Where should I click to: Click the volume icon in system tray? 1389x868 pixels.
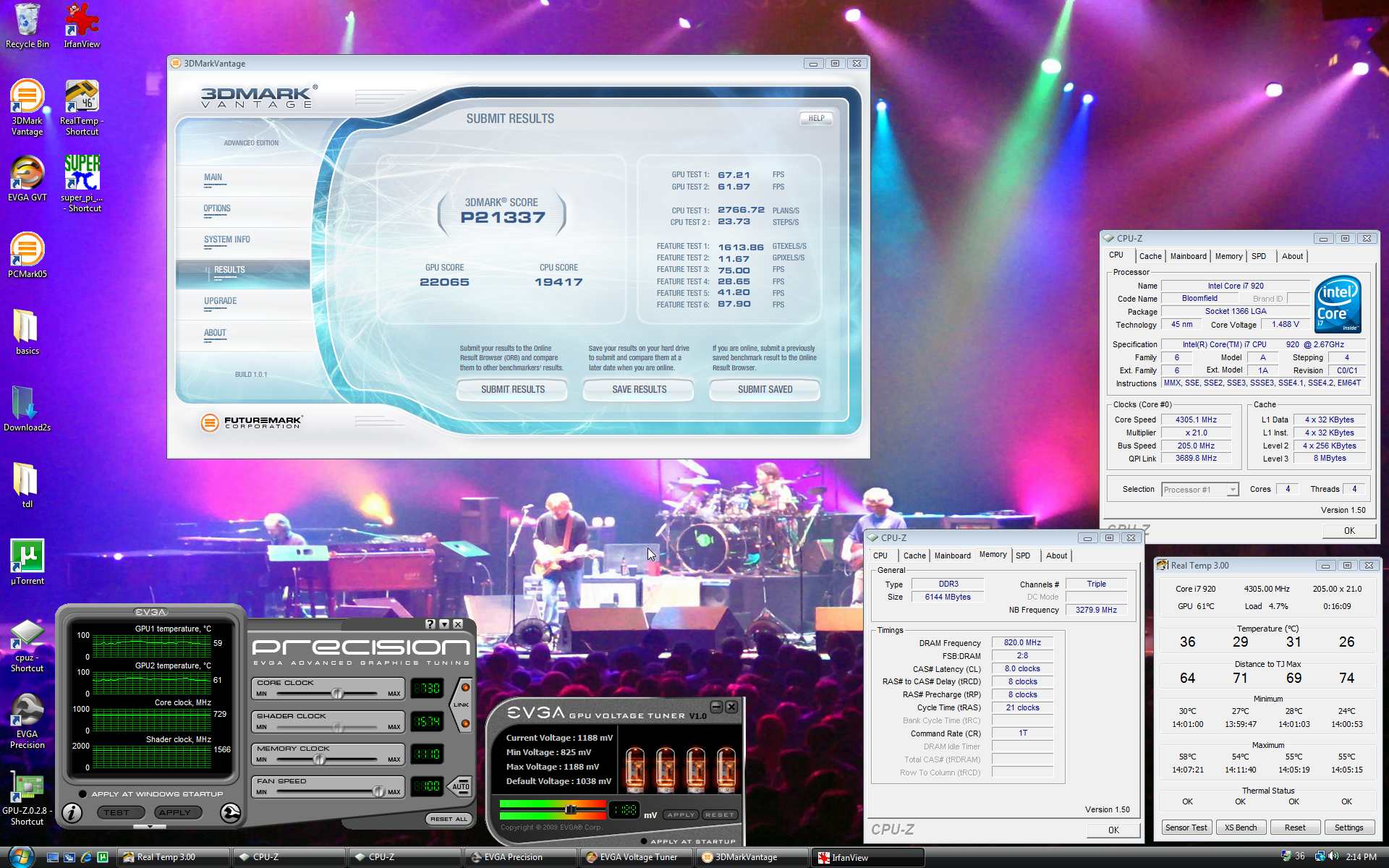pos(1333,856)
